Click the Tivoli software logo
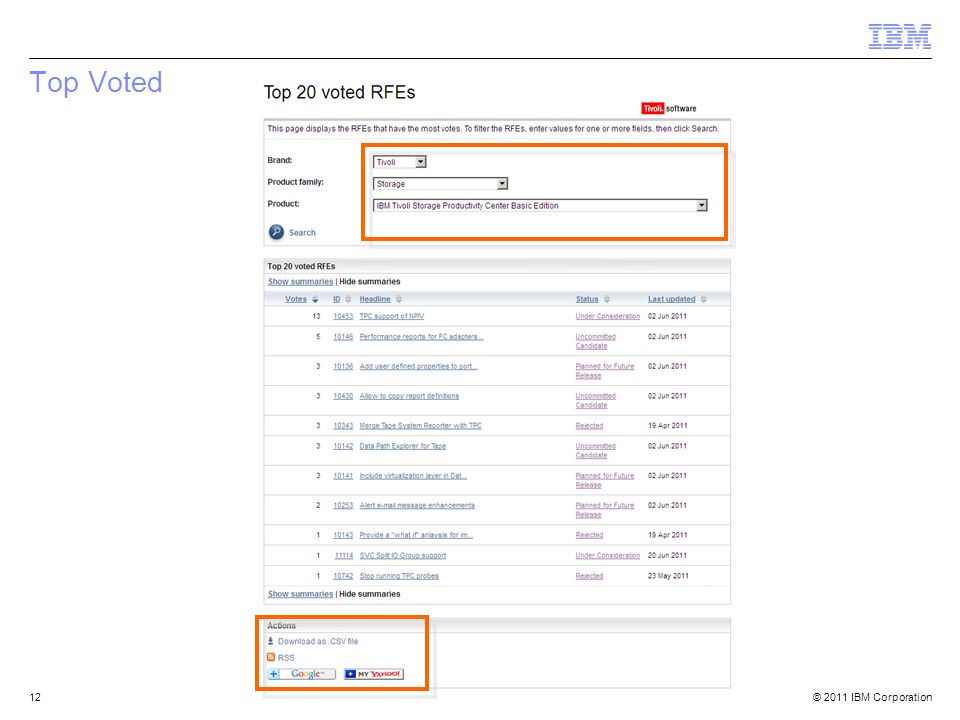 (x=669, y=108)
